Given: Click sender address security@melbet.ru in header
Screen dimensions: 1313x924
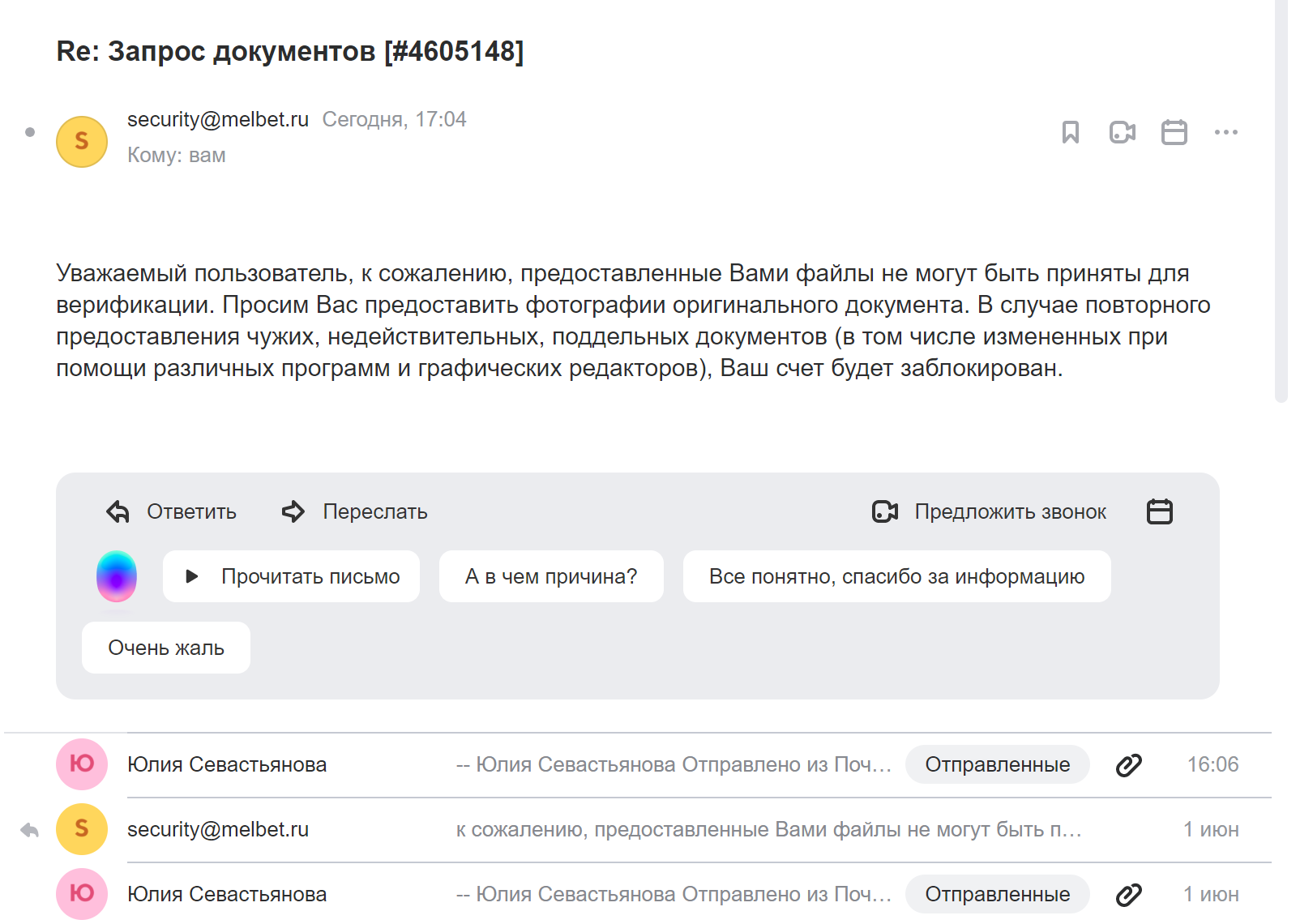Looking at the screenshot, I should pos(218,119).
